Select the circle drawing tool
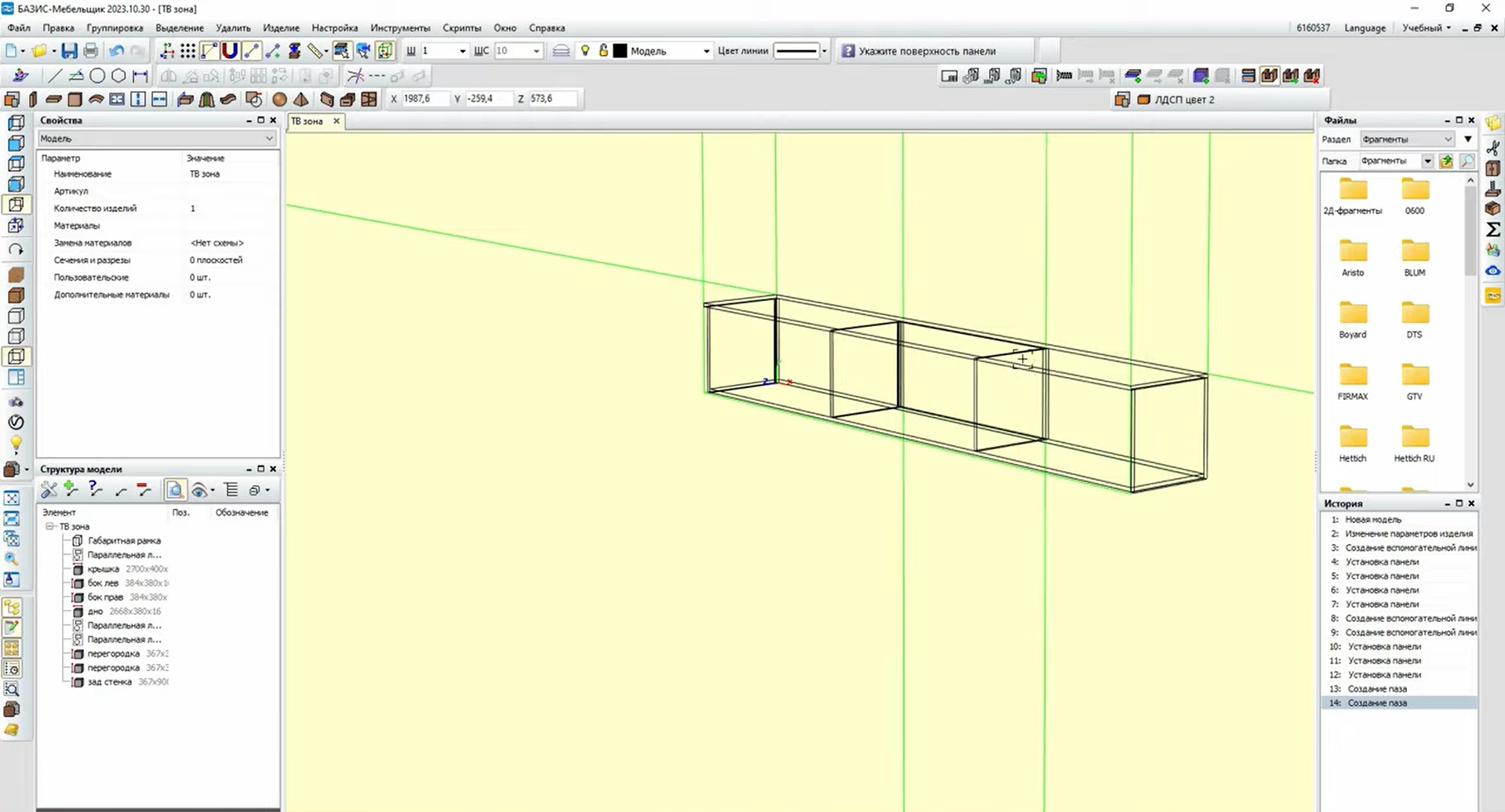This screenshot has width=1505, height=812. (x=97, y=76)
